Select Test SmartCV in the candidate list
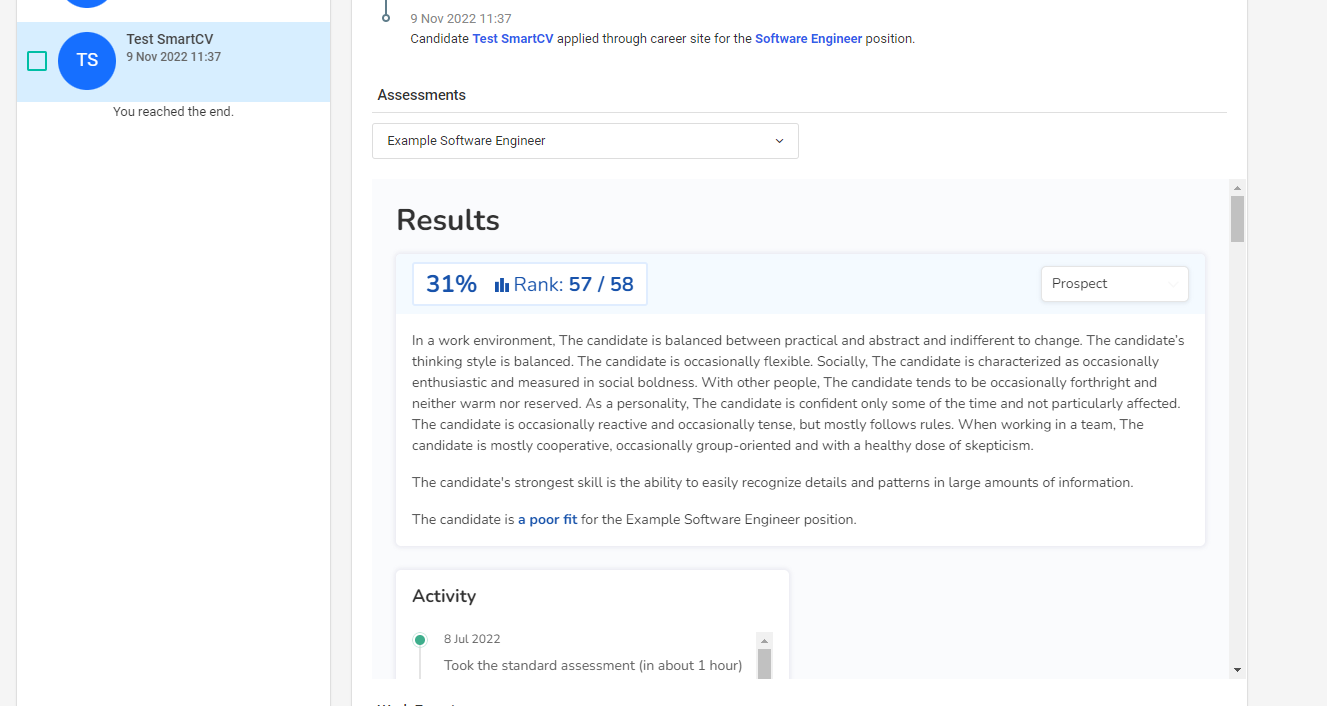Viewport: 1327px width, 706px height. (x=170, y=40)
